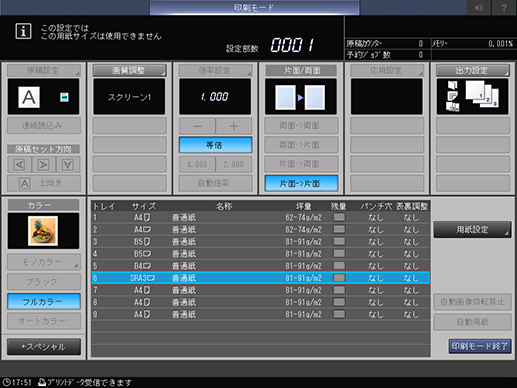
Task: Click the 0001 copy count display
Action: (292, 45)
